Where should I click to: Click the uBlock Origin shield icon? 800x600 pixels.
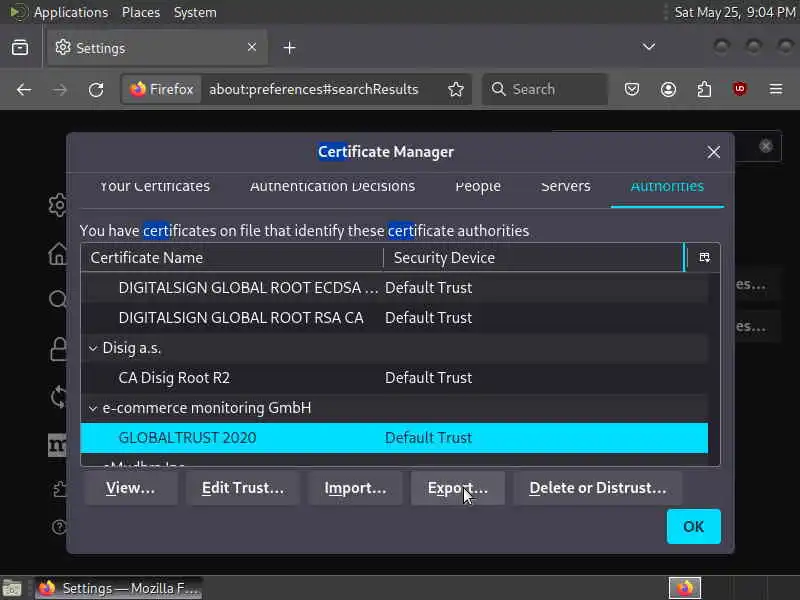tap(740, 89)
